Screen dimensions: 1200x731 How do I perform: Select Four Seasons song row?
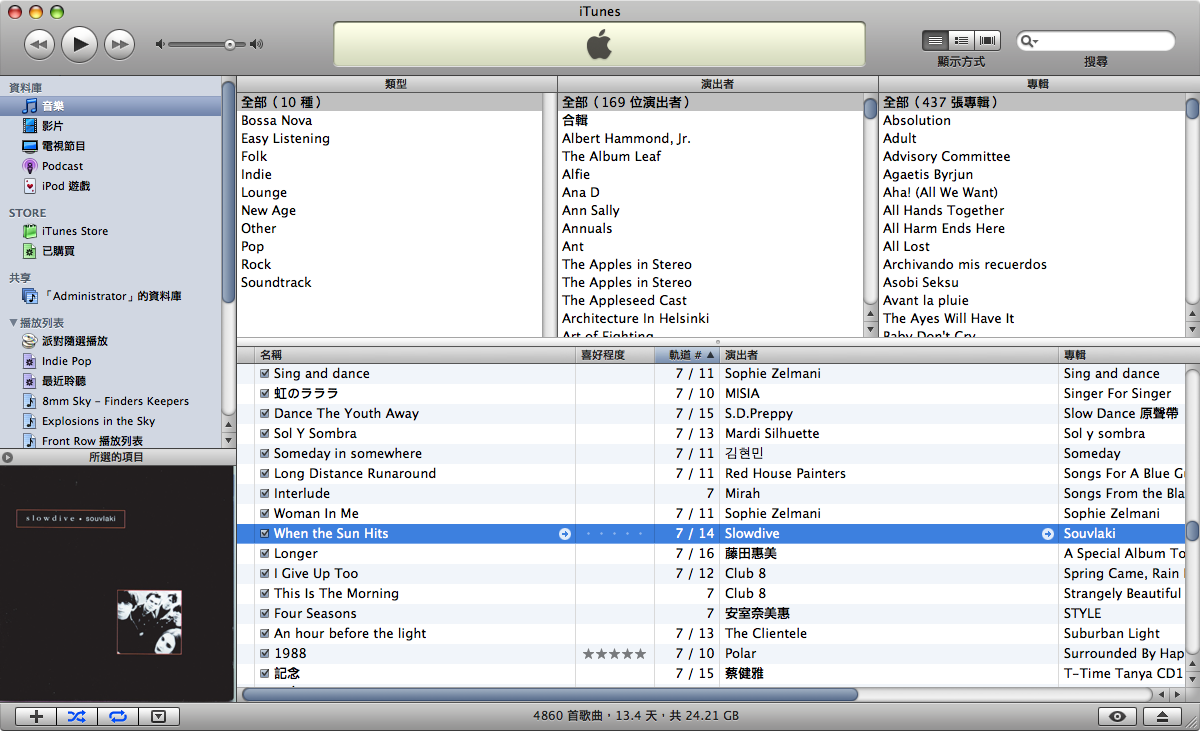(710, 613)
